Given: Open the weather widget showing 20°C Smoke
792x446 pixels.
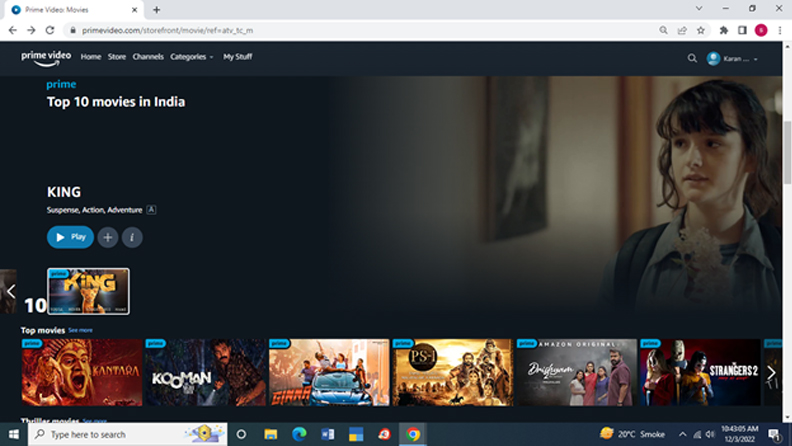Looking at the screenshot, I should pos(632,434).
